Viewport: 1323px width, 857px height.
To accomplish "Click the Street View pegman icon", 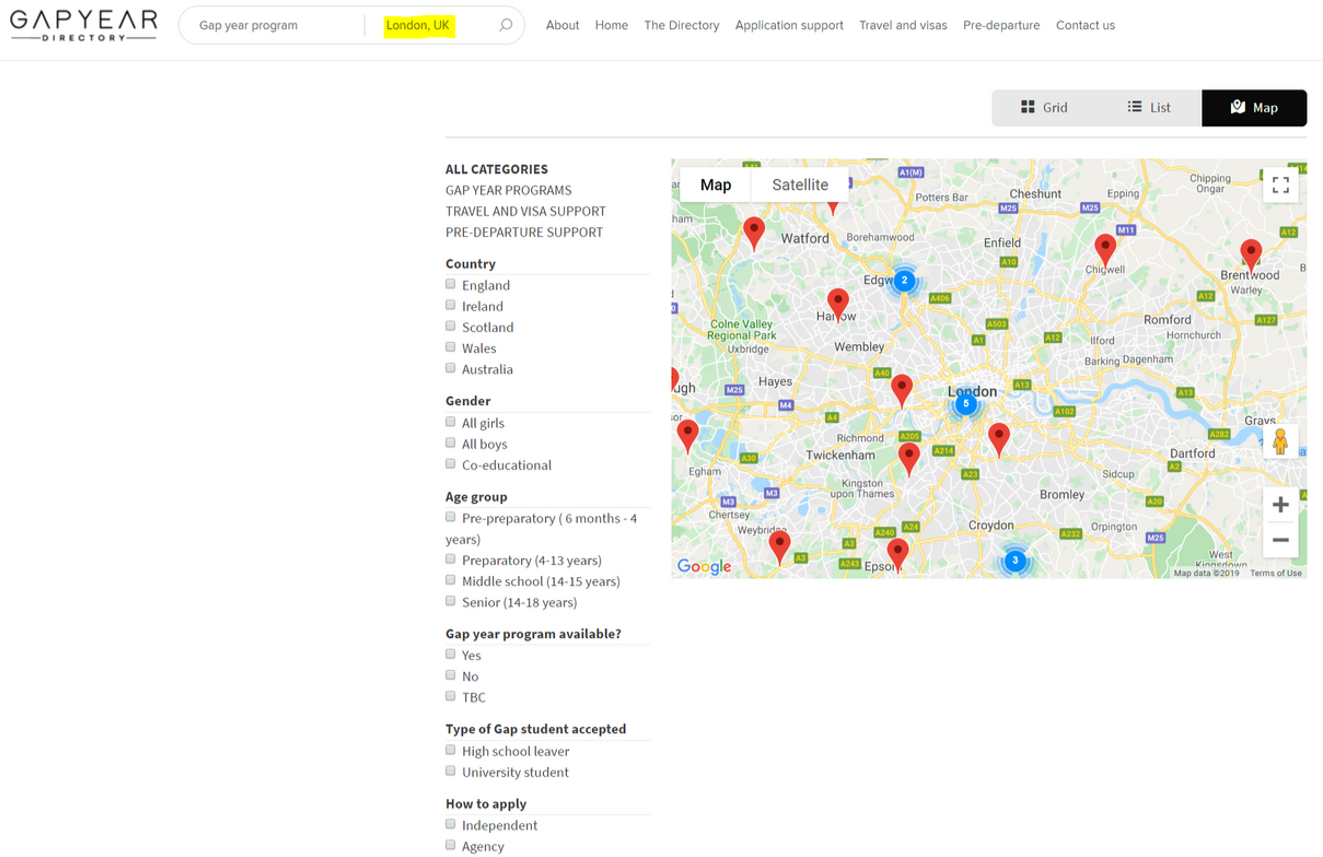I will (x=1280, y=441).
